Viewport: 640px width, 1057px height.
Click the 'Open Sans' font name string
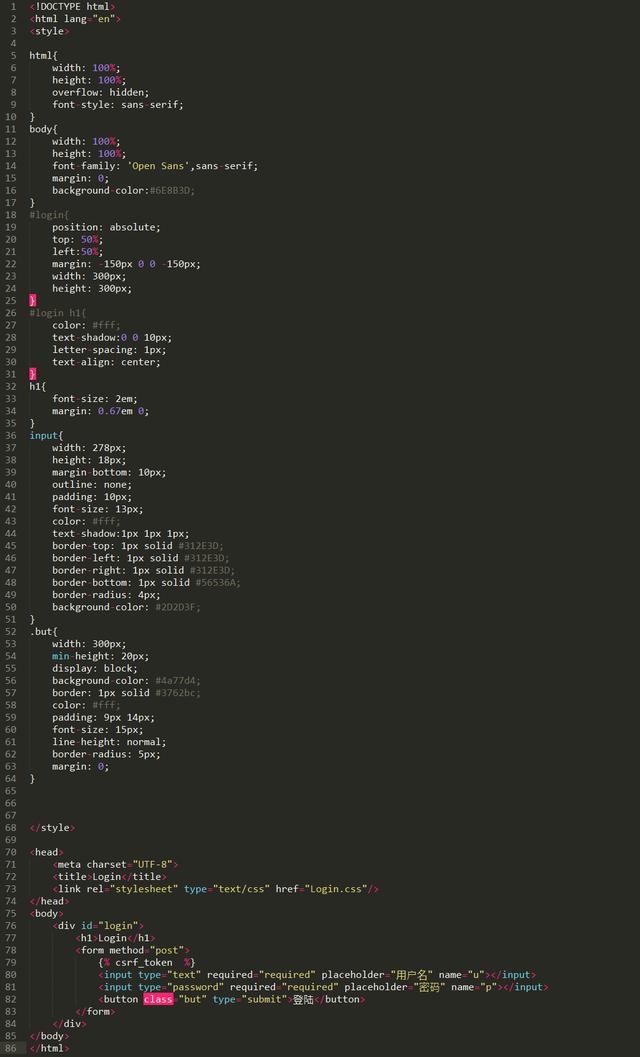[159, 166]
